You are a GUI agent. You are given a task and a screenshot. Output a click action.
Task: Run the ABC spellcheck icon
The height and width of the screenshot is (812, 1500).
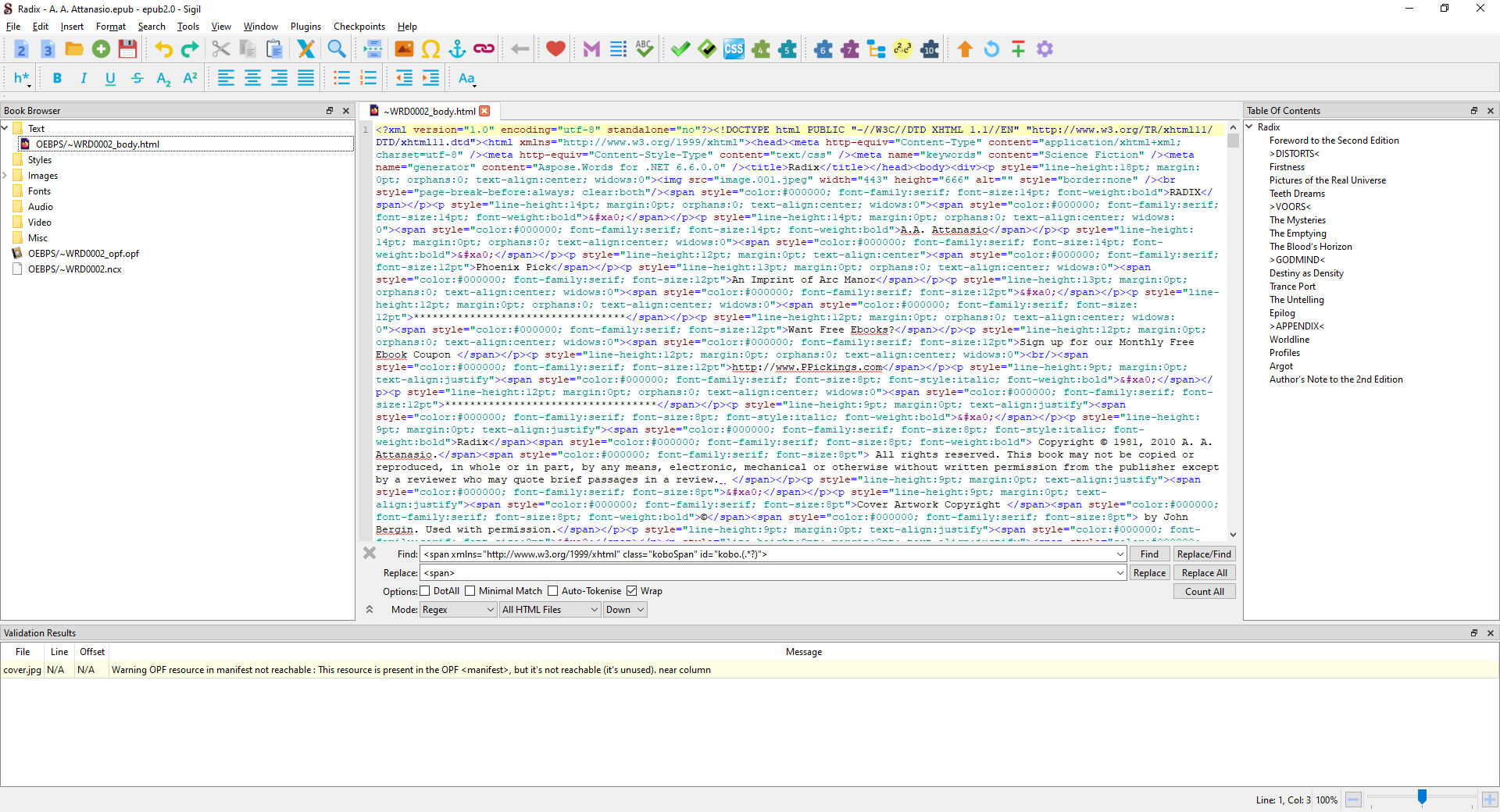coord(645,49)
